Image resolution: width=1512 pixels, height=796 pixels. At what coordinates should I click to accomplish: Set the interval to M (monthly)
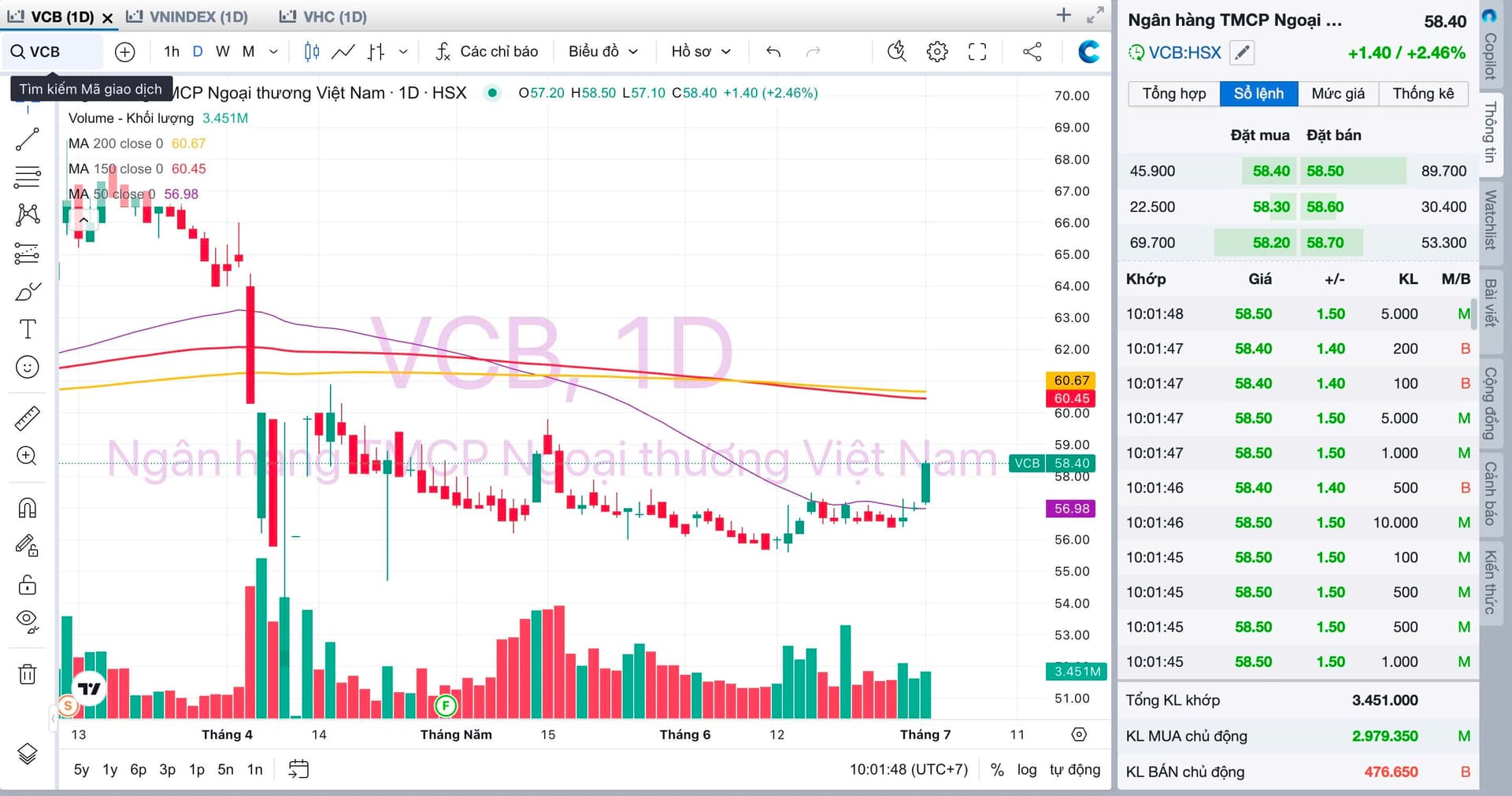tap(249, 52)
